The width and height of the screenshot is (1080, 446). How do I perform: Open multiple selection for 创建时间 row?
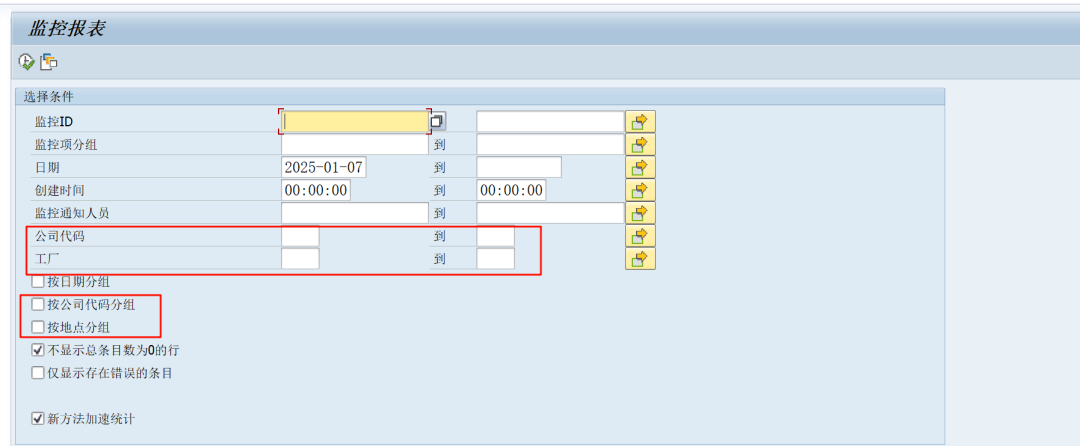pyautogui.click(x=640, y=190)
